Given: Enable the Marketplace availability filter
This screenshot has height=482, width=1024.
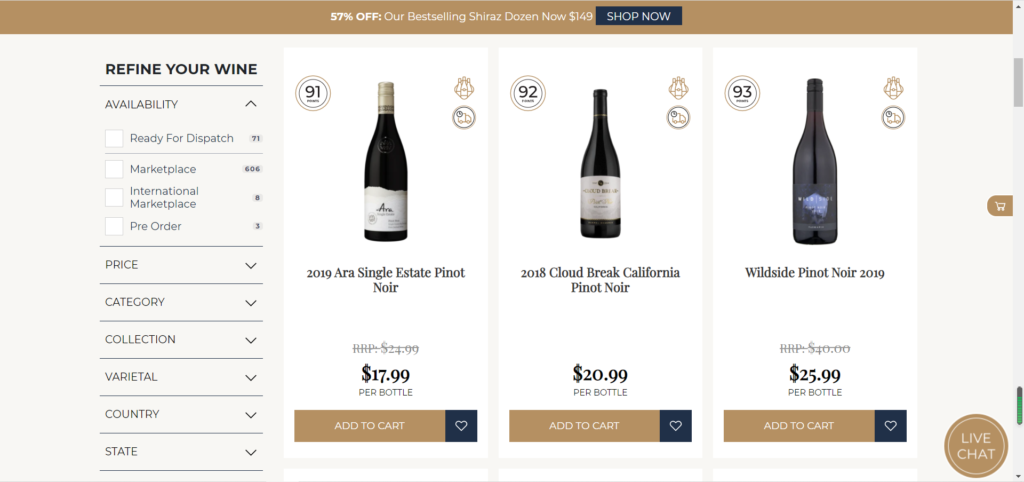Looking at the screenshot, I should [115, 169].
